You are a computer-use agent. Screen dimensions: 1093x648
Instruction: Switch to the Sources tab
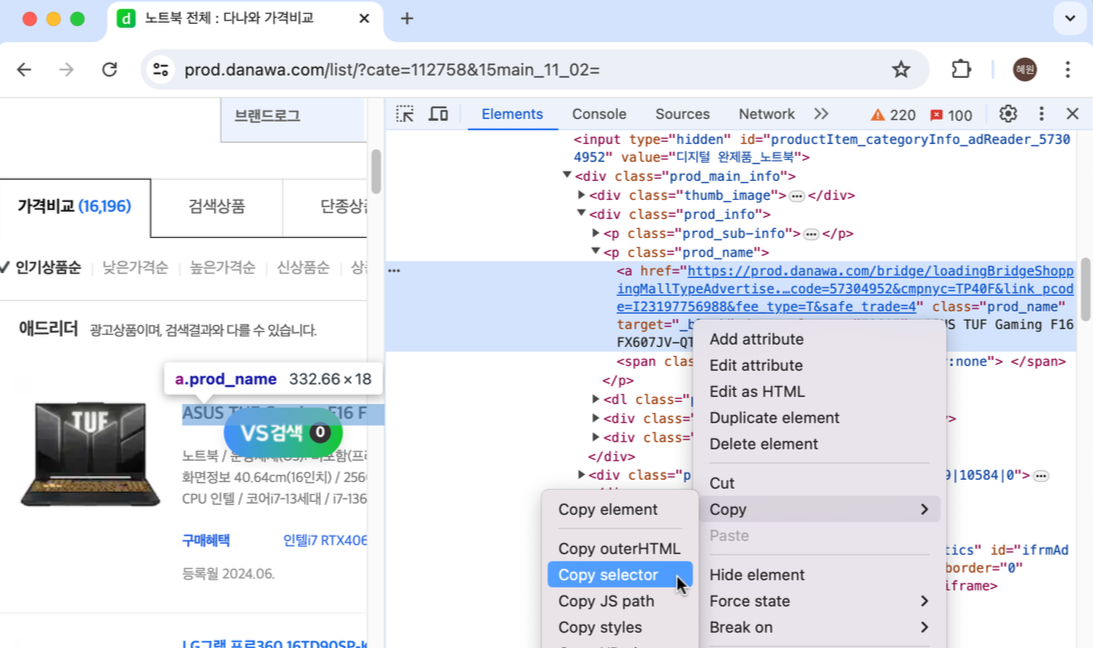tap(682, 114)
